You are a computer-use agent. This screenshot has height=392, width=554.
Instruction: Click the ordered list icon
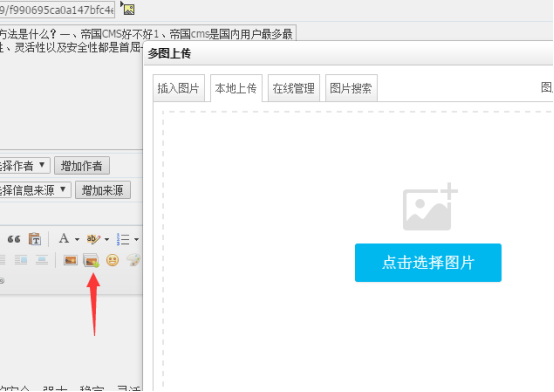pyautogui.click(x=123, y=239)
